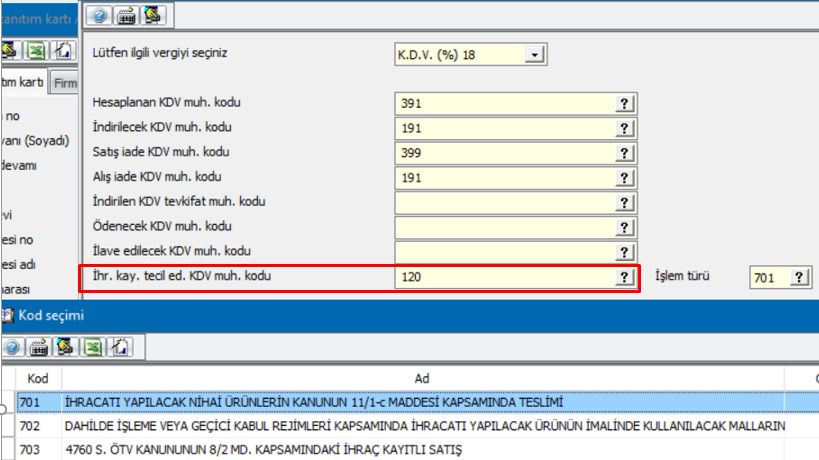Image resolution: width=819 pixels, height=460 pixels.
Task: Click the calculator icon in the top toolbar
Action: click(x=126, y=15)
